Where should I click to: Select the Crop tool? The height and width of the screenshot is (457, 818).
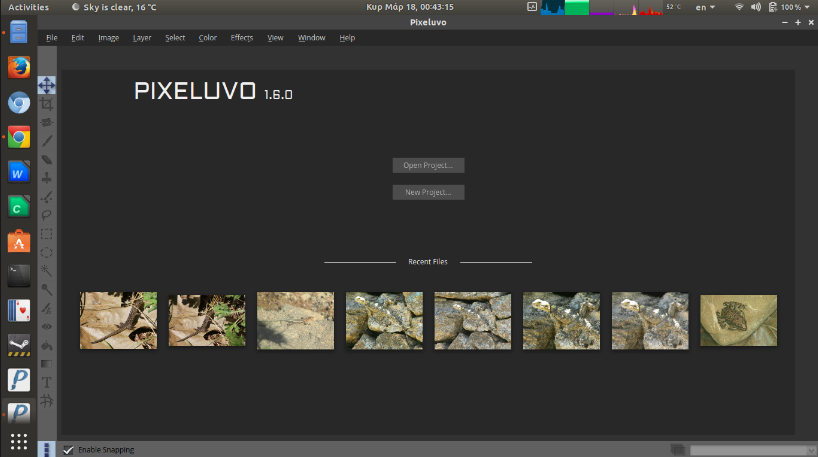point(46,104)
